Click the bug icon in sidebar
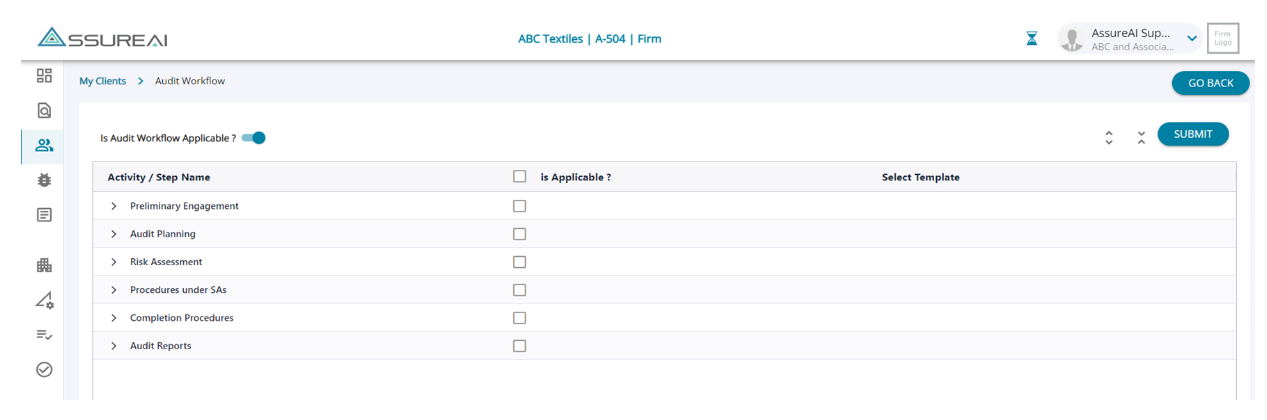The width and height of the screenshot is (1267, 420). click(44, 181)
